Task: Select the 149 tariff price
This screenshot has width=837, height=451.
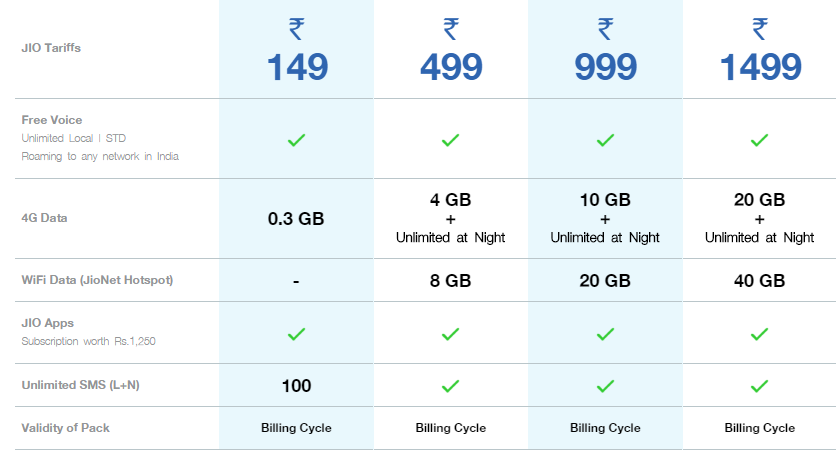Action: point(297,67)
